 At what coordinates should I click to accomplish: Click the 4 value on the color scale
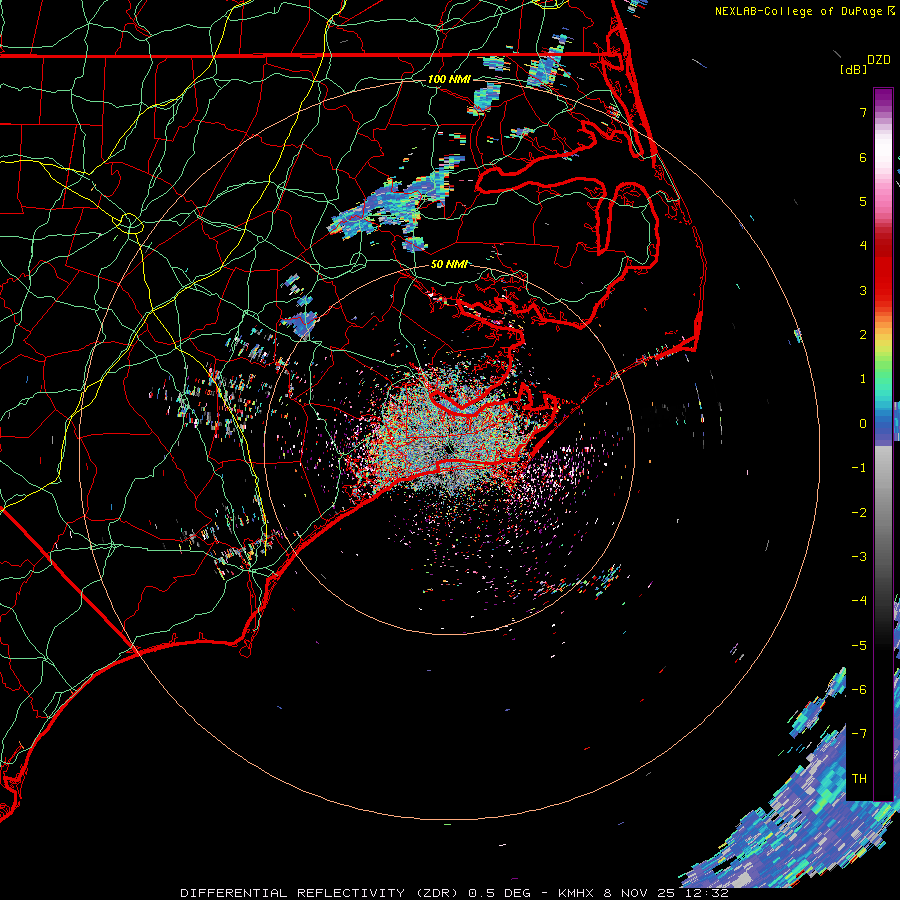tap(863, 246)
